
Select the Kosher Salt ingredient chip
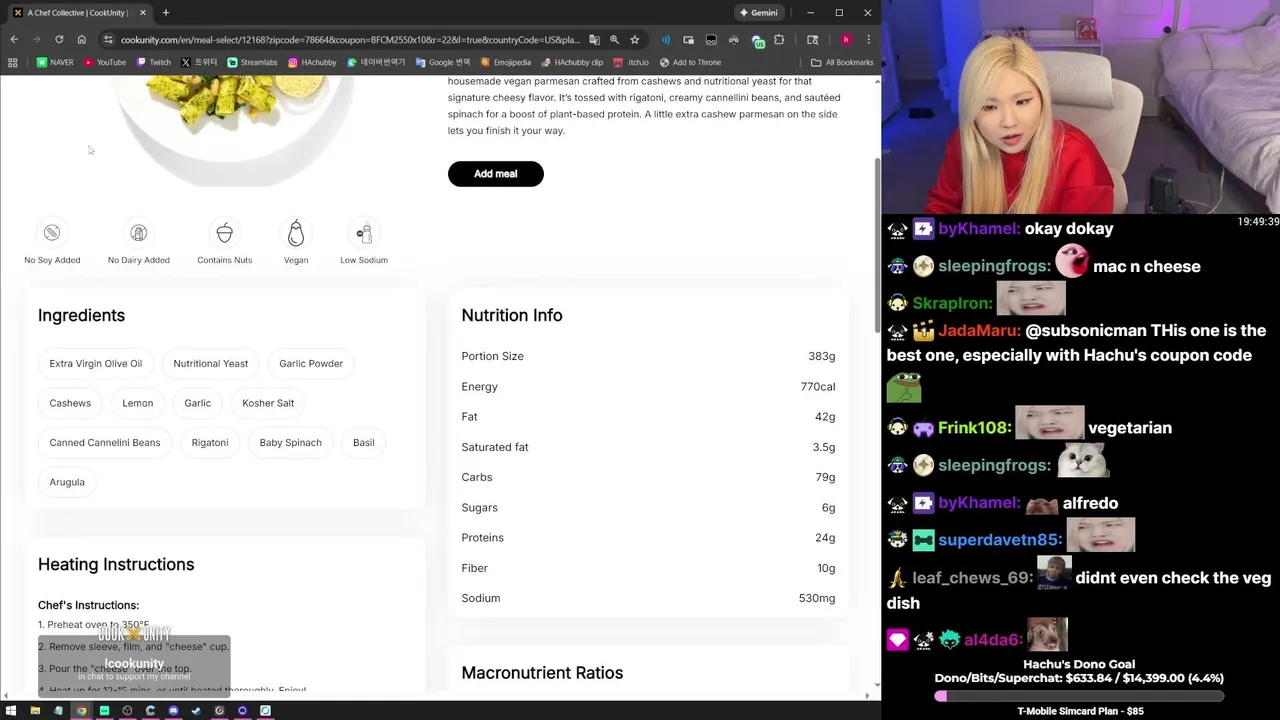pos(268,403)
